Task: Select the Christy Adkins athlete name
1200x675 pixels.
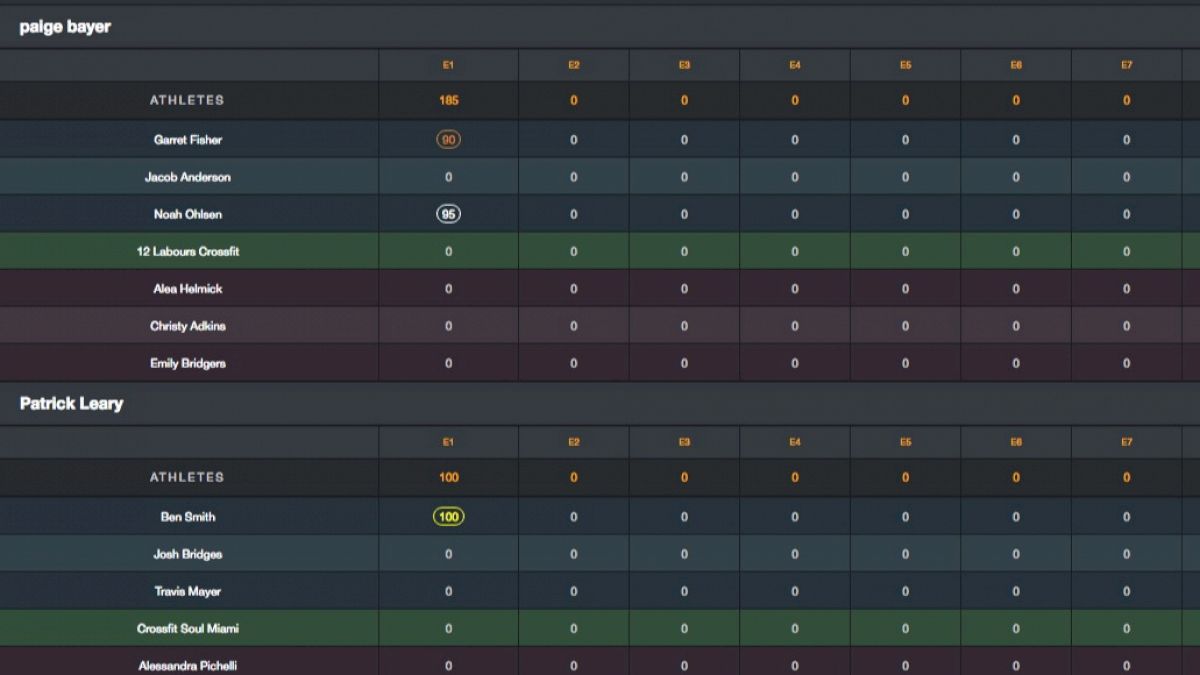Action: click(x=188, y=326)
